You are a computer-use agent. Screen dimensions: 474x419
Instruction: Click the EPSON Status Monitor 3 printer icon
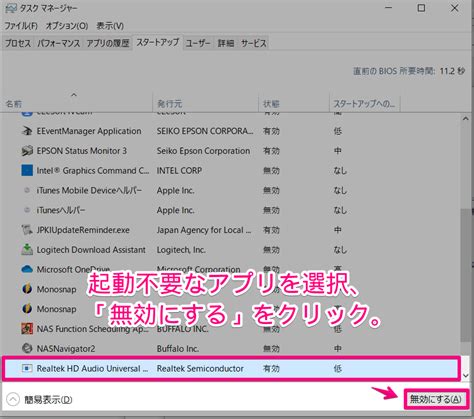(x=27, y=151)
